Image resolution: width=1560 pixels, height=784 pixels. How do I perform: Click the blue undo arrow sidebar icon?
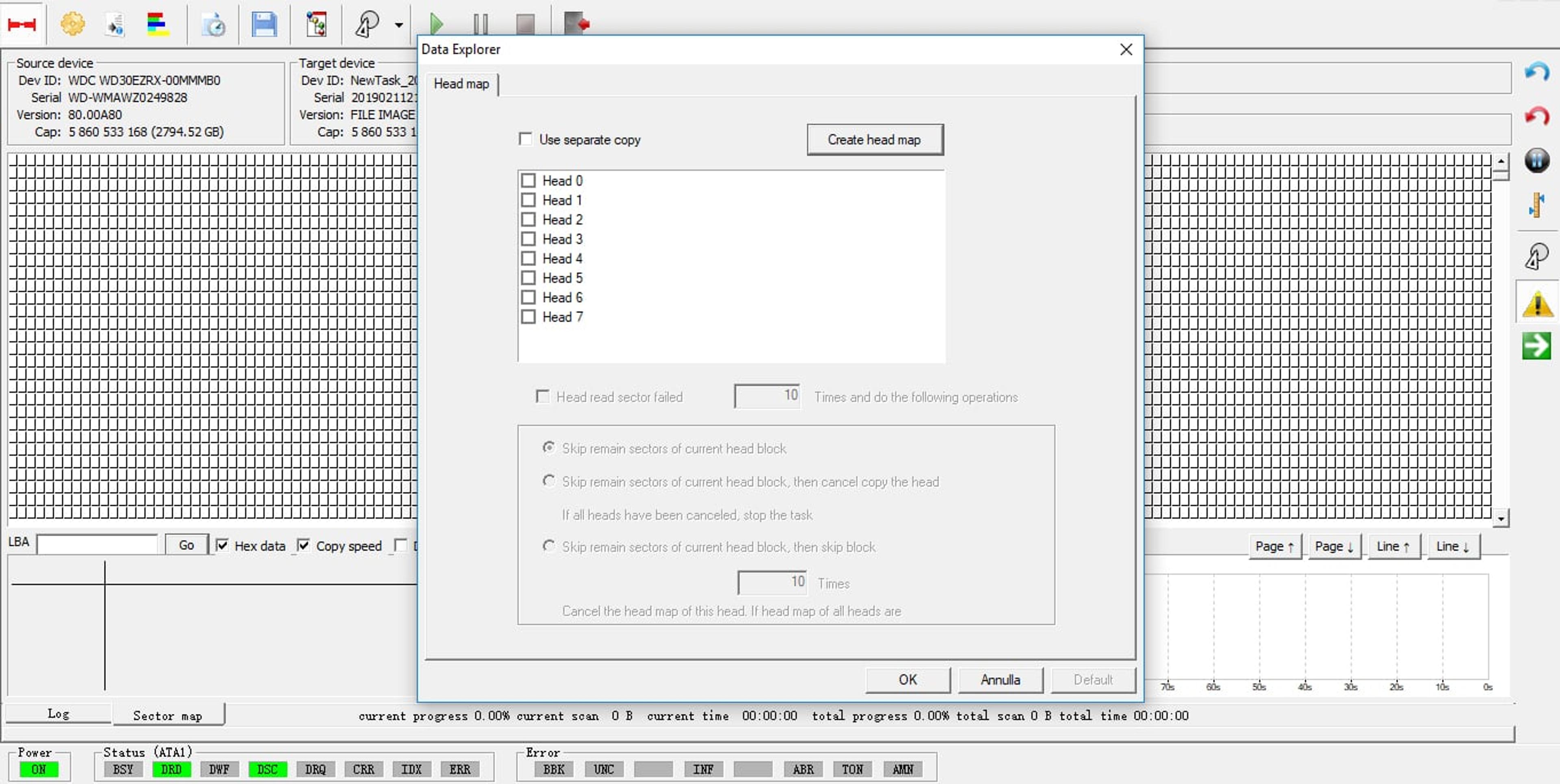(x=1537, y=72)
